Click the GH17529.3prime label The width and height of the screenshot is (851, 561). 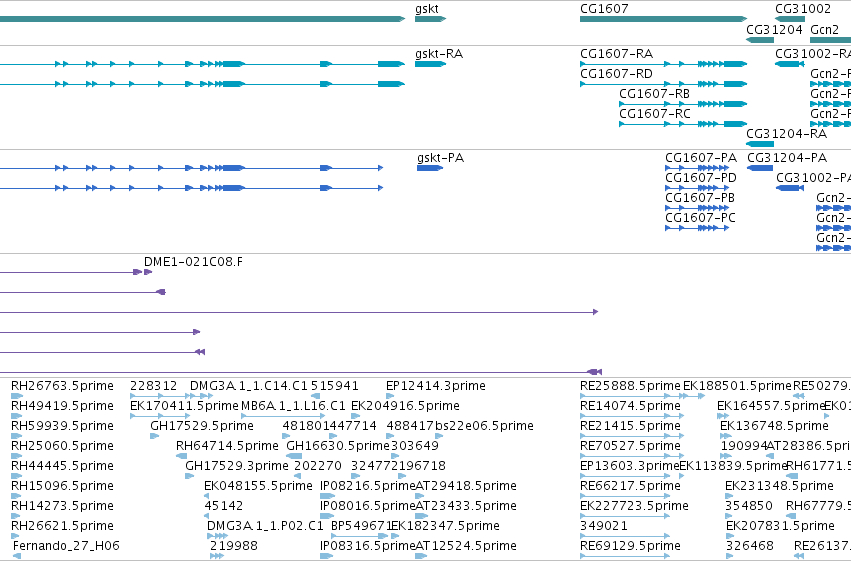237,466
